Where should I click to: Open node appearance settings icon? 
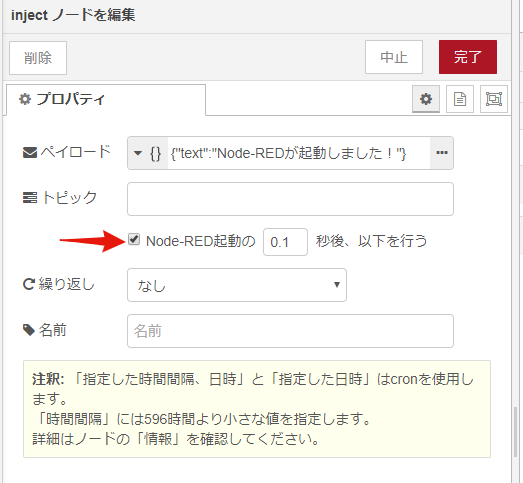[494, 99]
